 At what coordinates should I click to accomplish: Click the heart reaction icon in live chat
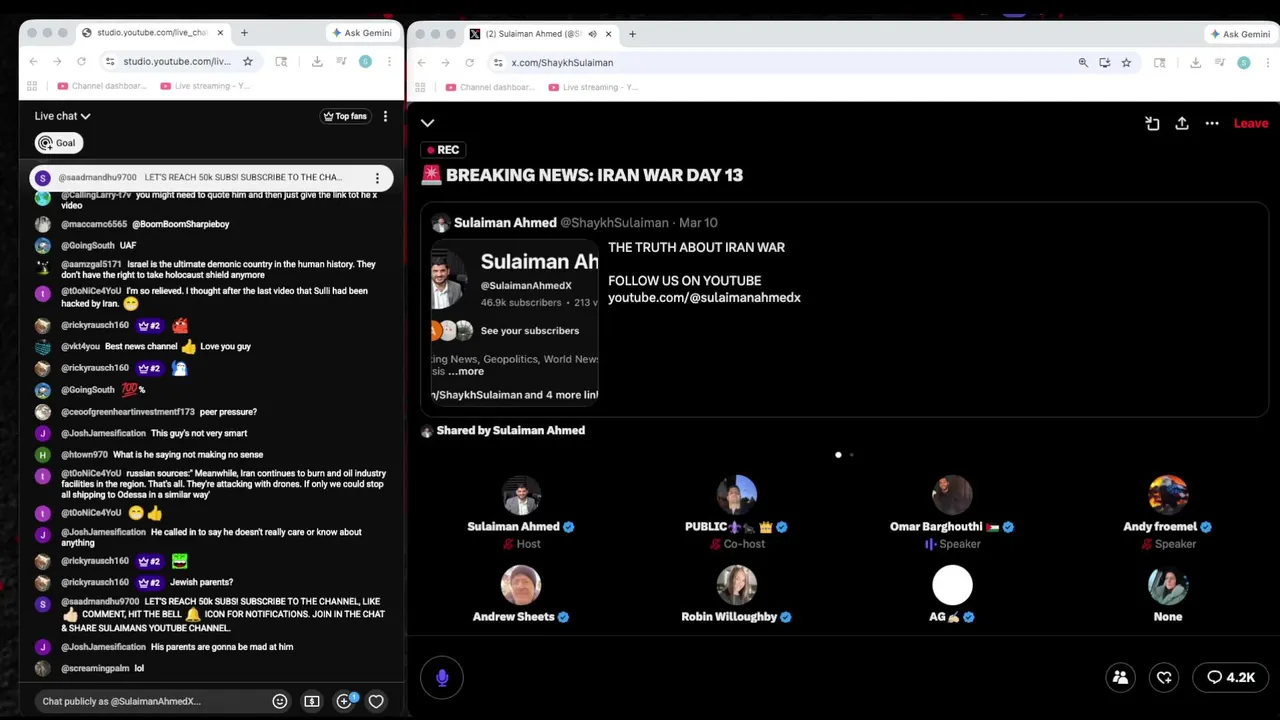point(376,701)
